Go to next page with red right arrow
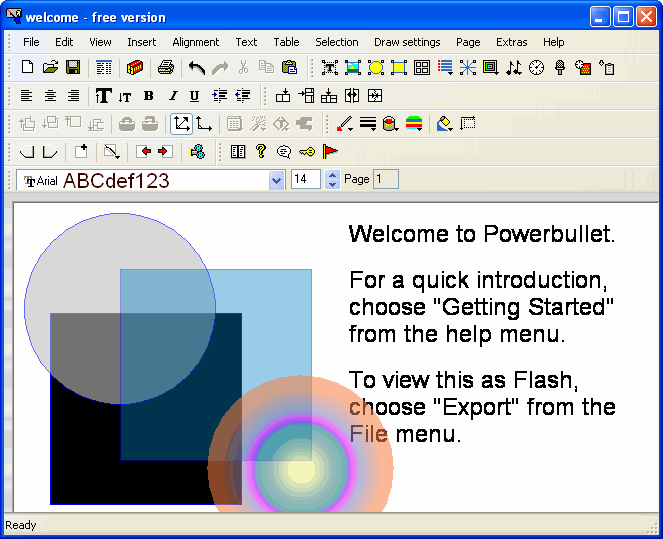The height and width of the screenshot is (539, 663). coord(165,151)
